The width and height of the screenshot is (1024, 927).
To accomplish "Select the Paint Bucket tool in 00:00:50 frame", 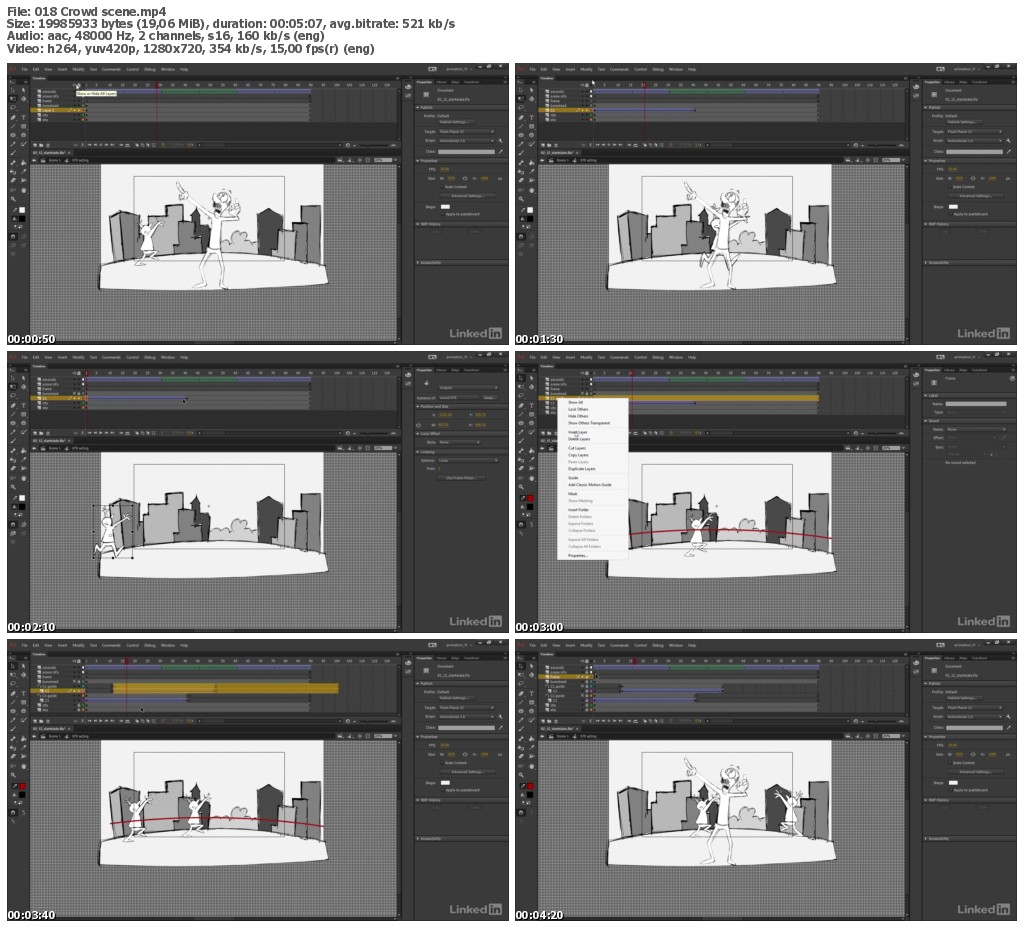I will [x=24, y=163].
